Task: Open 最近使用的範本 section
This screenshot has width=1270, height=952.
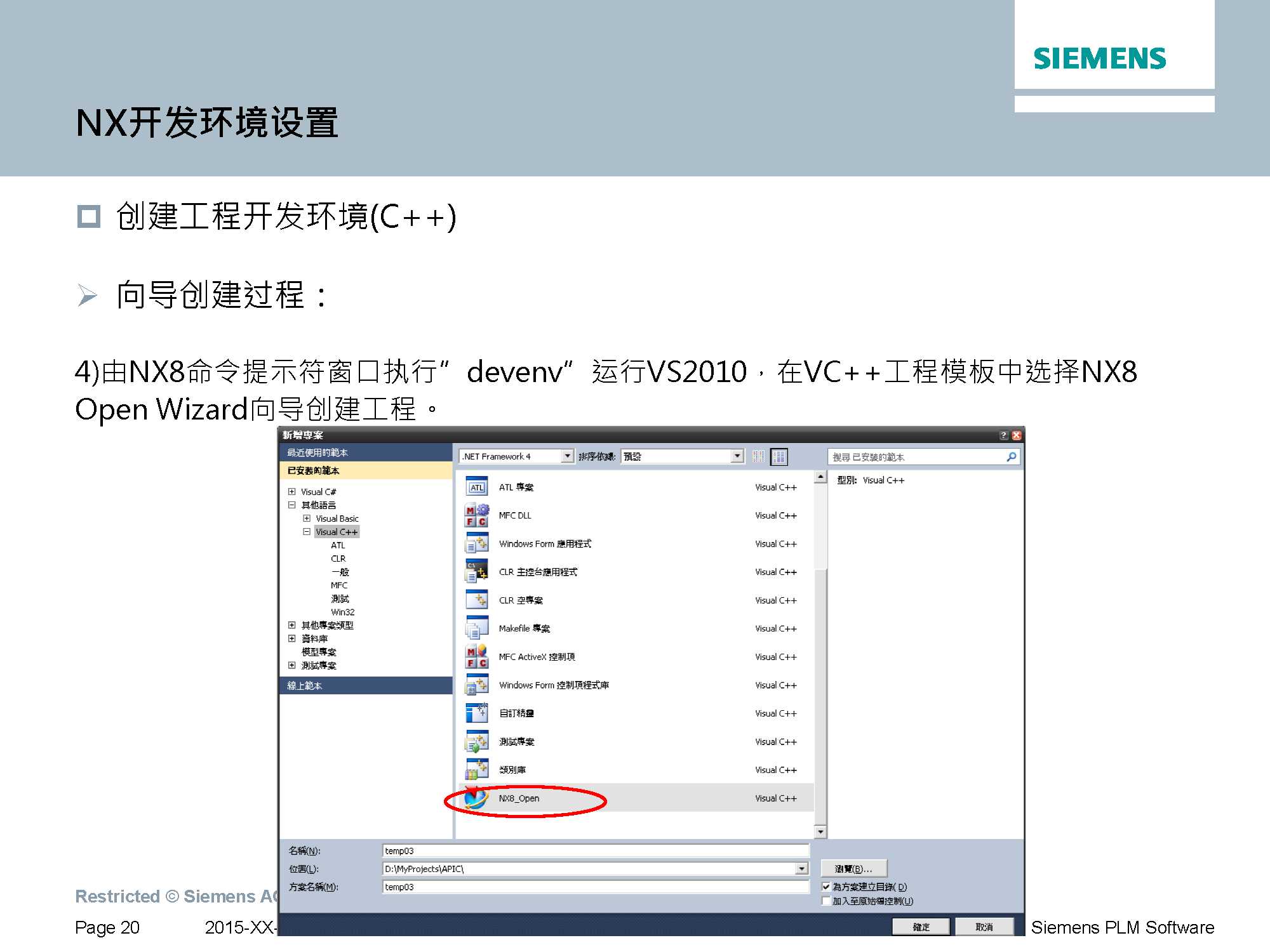Action: [366, 453]
